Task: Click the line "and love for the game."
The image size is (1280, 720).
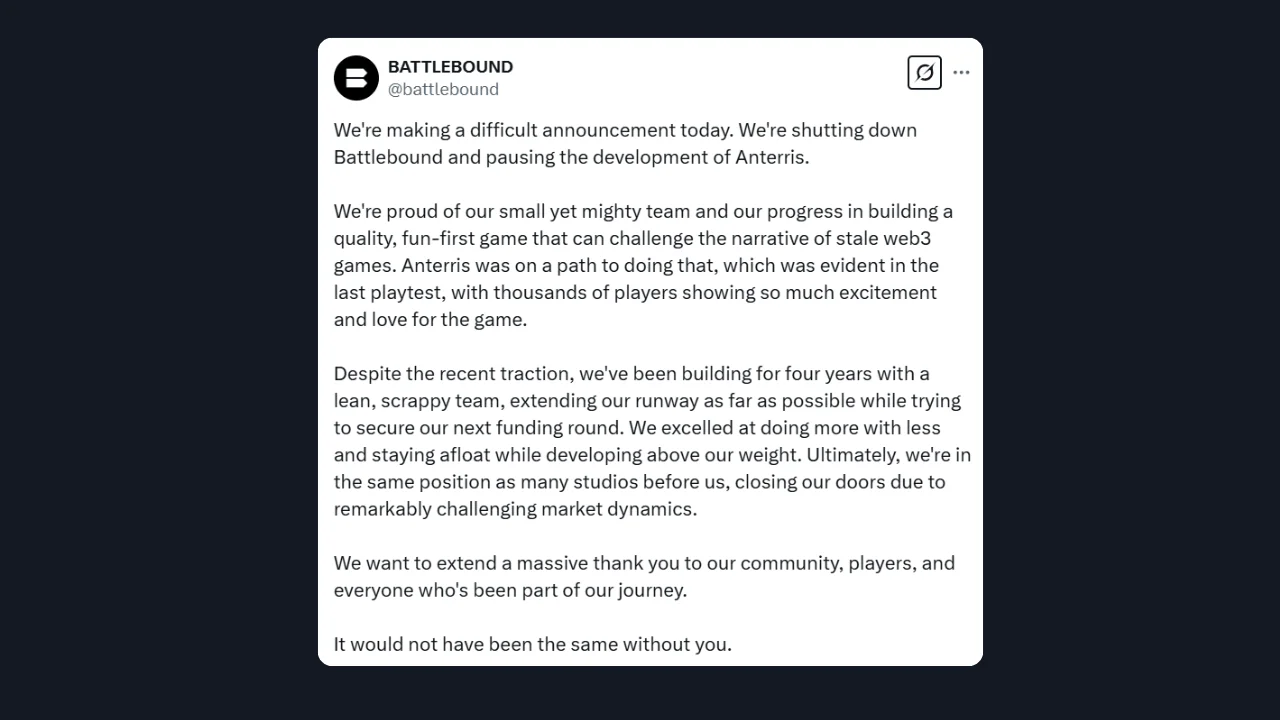Action: point(430,319)
